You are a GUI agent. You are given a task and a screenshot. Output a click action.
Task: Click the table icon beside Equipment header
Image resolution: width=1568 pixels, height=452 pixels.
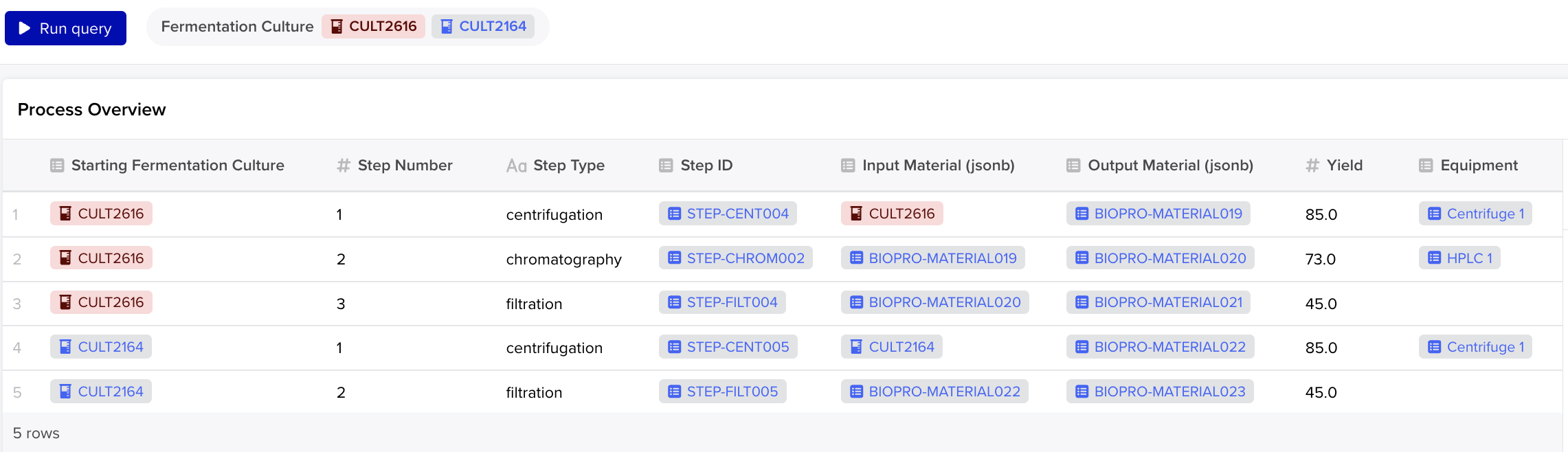(1426, 166)
